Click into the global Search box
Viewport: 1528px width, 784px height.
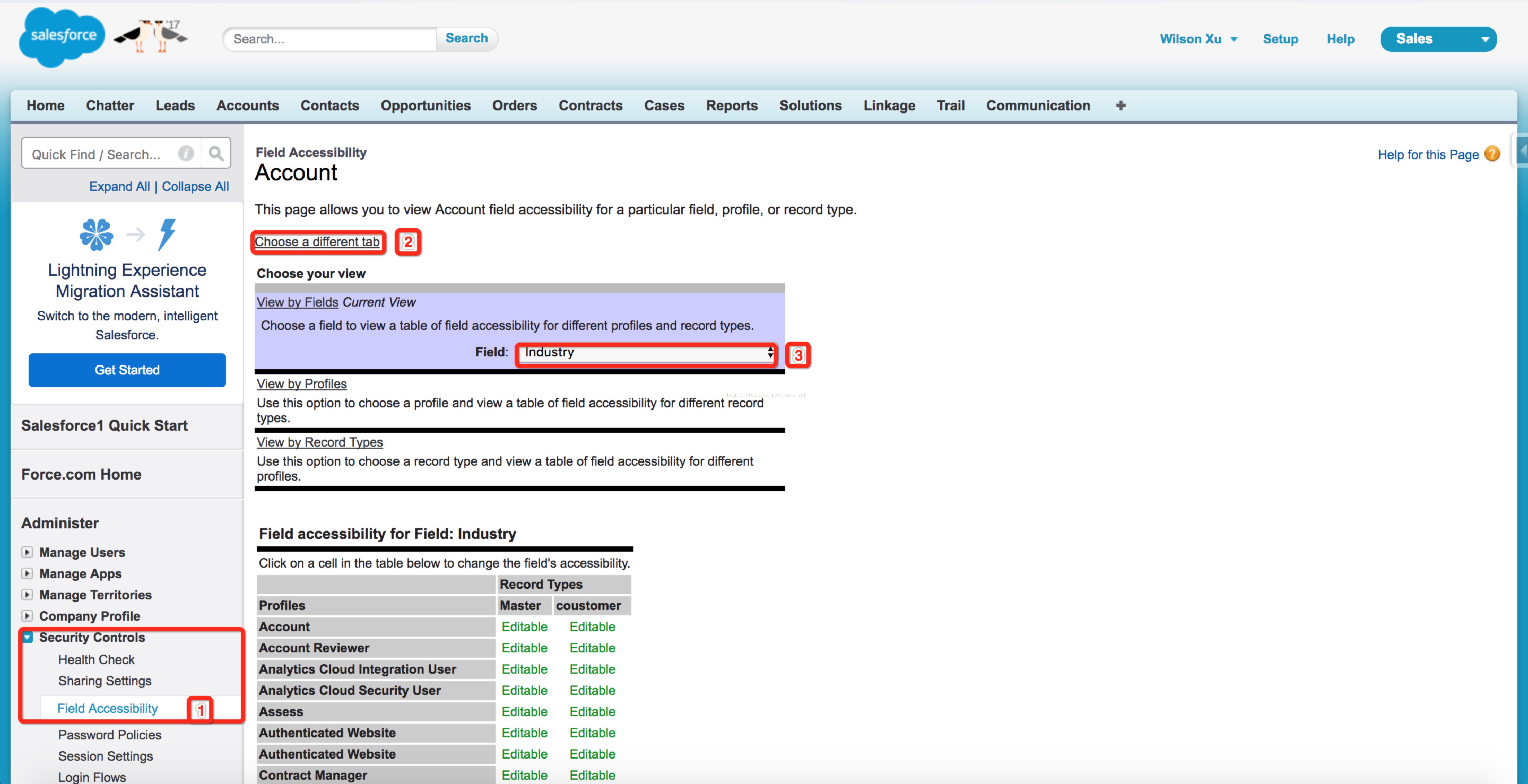point(330,39)
